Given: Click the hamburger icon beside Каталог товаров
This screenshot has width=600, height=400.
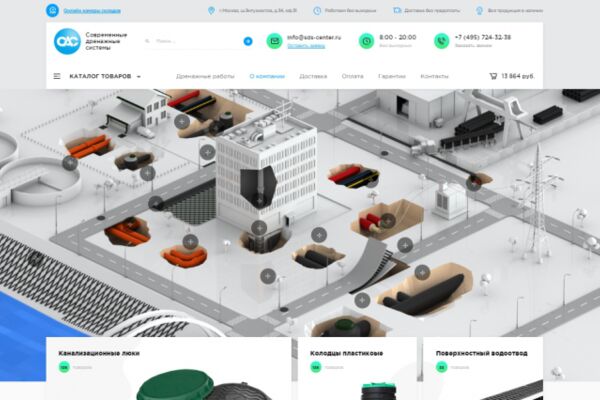Looking at the screenshot, I should coord(57,76).
